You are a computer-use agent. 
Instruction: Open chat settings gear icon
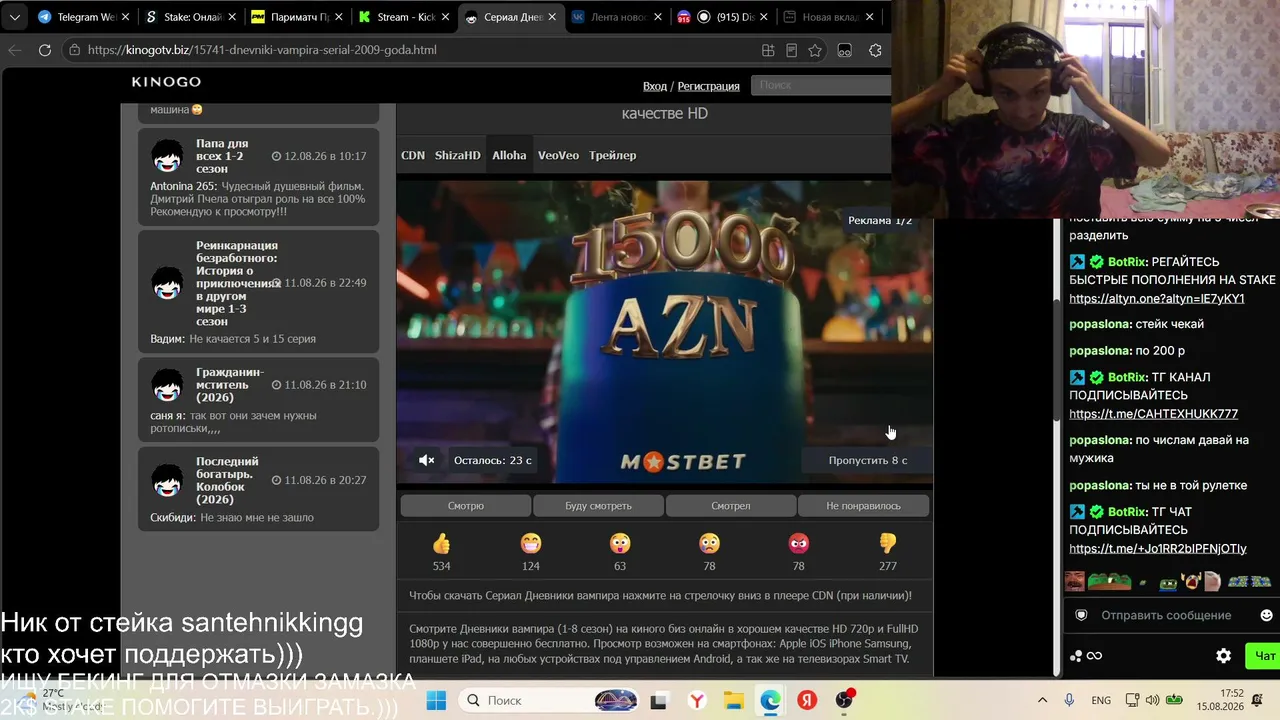tap(1223, 656)
